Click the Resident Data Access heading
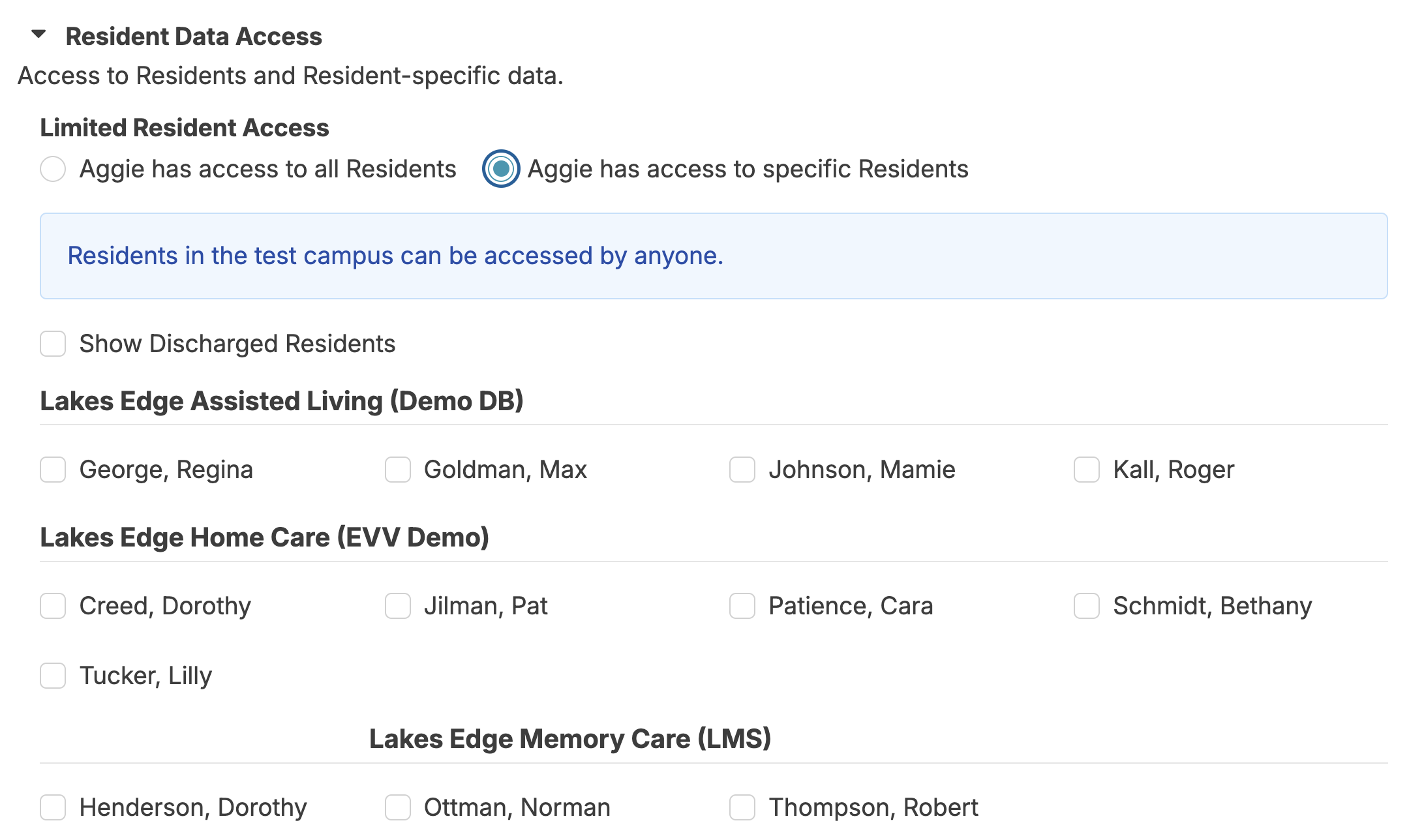The width and height of the screenshot is (1409, 840). pyautogui.click(x=194, y=37)
